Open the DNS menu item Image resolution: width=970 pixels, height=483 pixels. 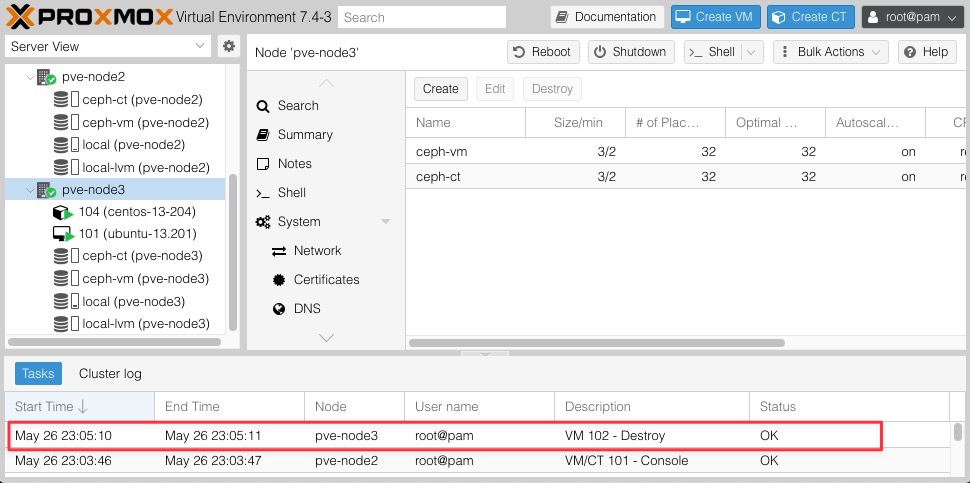pyautogui.click(x=326, y=309)
